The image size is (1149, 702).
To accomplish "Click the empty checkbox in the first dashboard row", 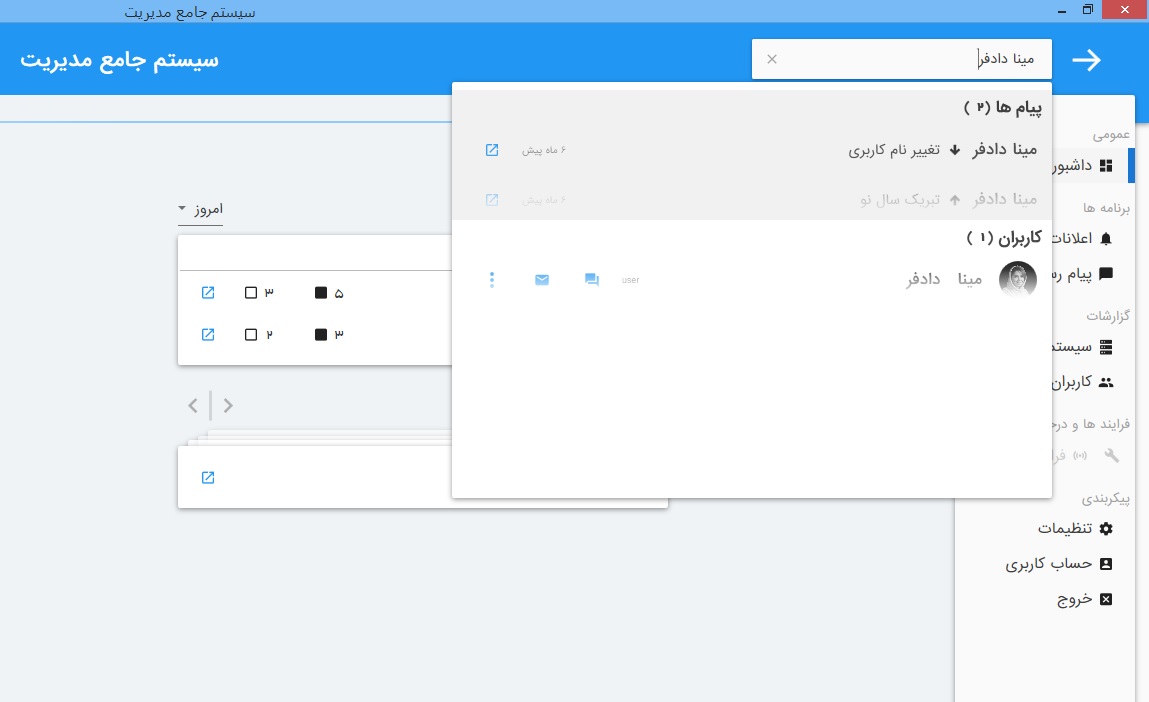I will [251, 293].
